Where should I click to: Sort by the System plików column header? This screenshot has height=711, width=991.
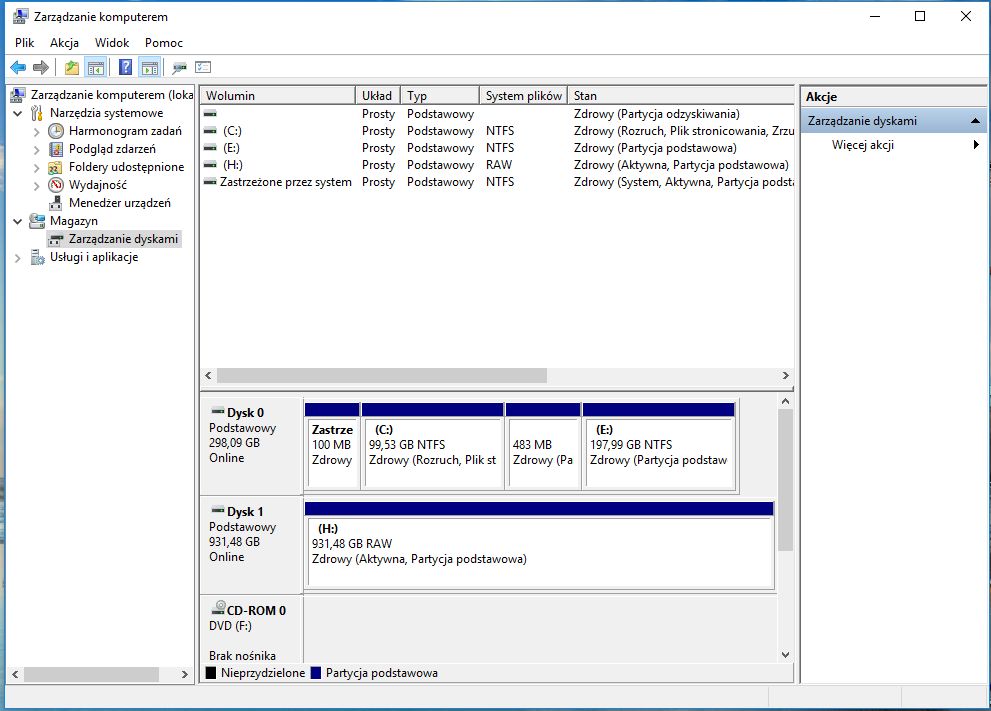coord(523,95)
